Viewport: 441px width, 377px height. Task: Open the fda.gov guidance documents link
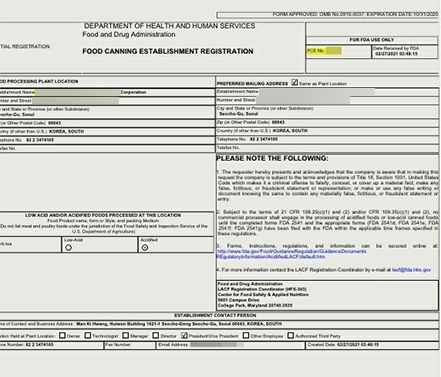click(x=292, y=251)
